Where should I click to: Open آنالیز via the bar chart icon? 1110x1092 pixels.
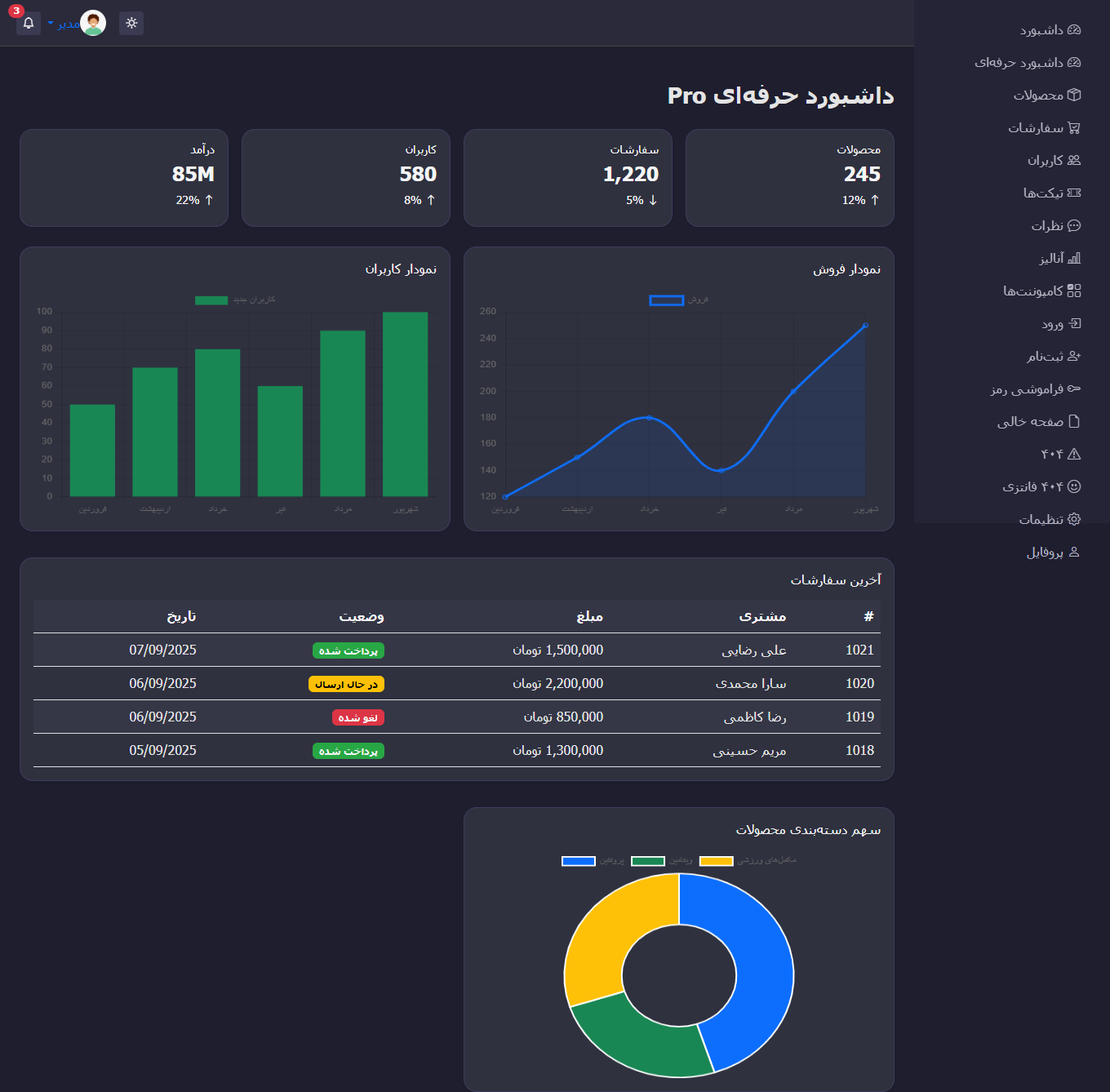tap(1074, 258)
